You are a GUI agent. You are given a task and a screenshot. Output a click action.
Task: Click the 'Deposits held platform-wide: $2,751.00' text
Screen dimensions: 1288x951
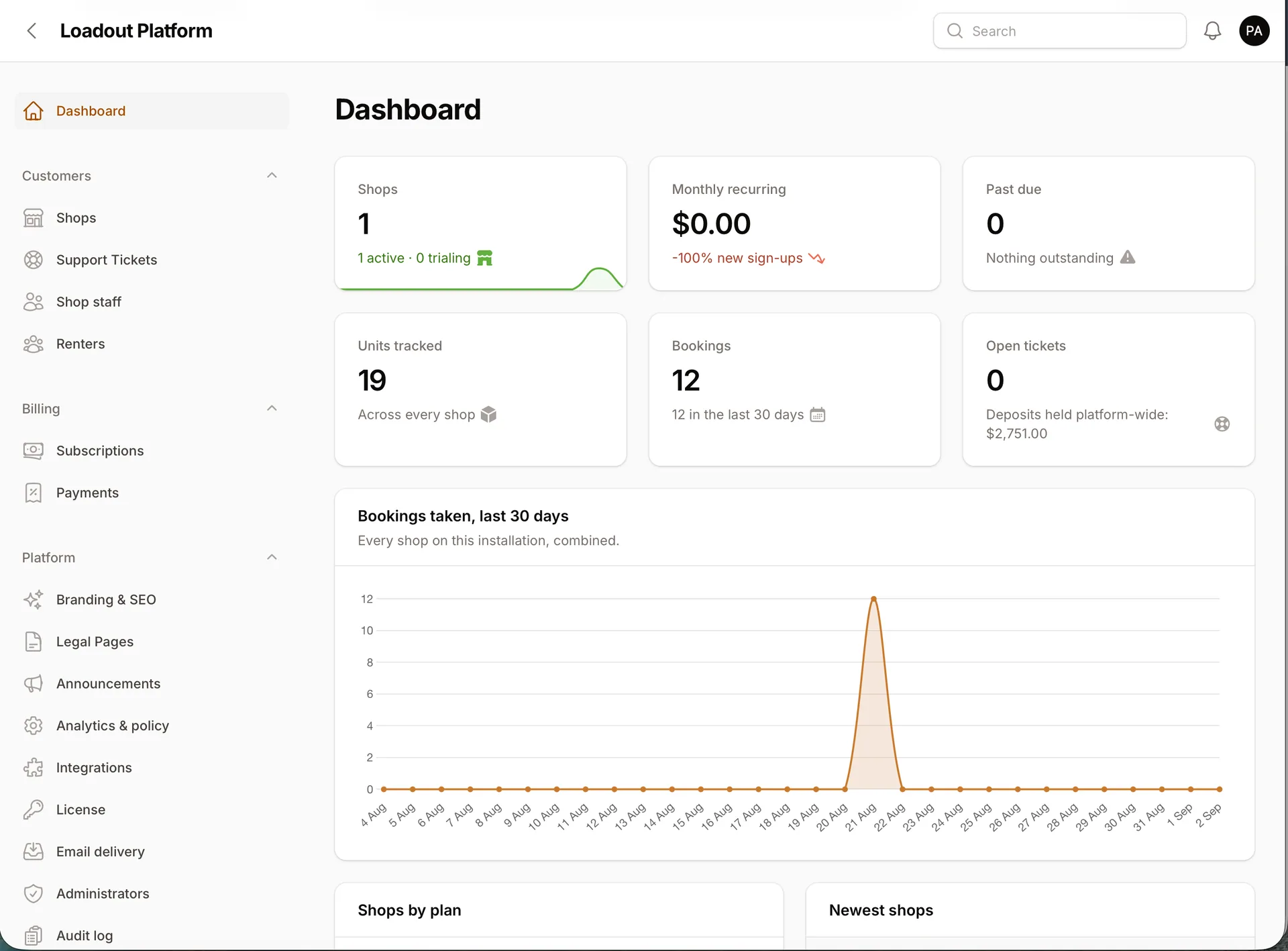point(1077,424)
